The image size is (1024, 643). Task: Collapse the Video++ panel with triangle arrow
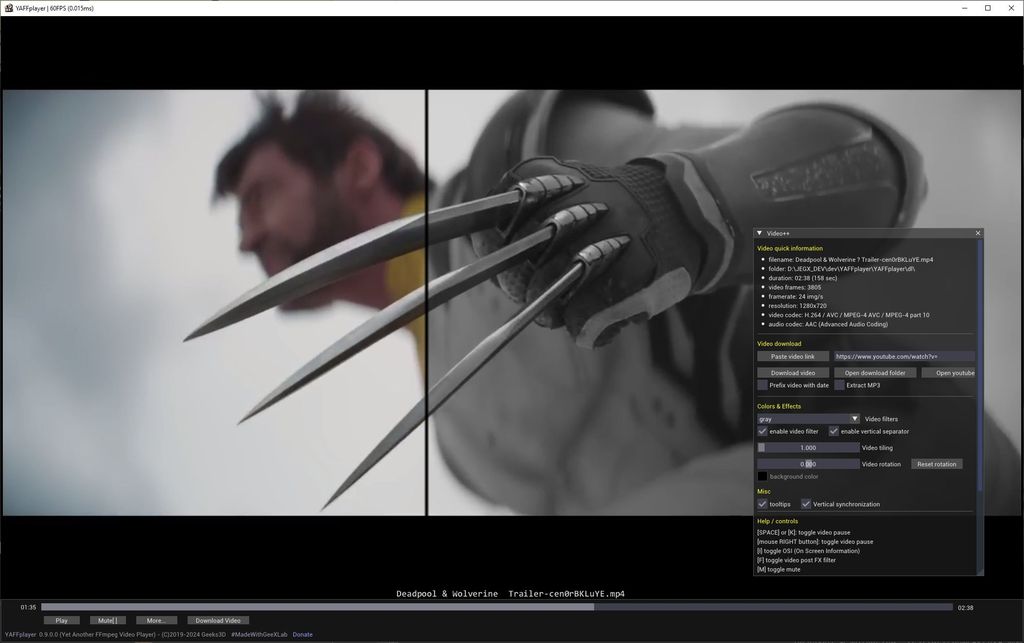coord(759,233)
